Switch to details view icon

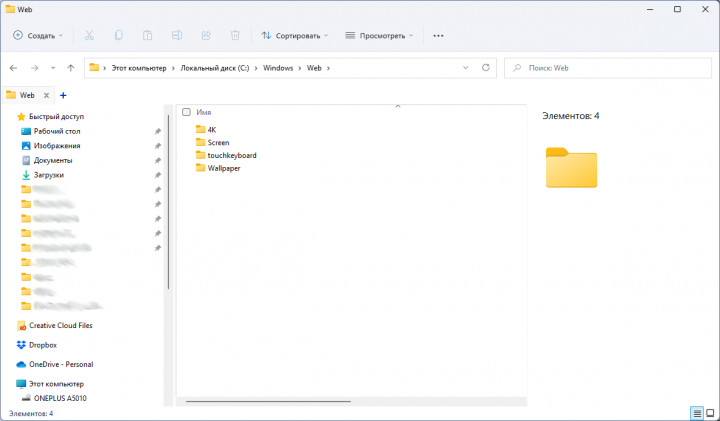[697, 413]
